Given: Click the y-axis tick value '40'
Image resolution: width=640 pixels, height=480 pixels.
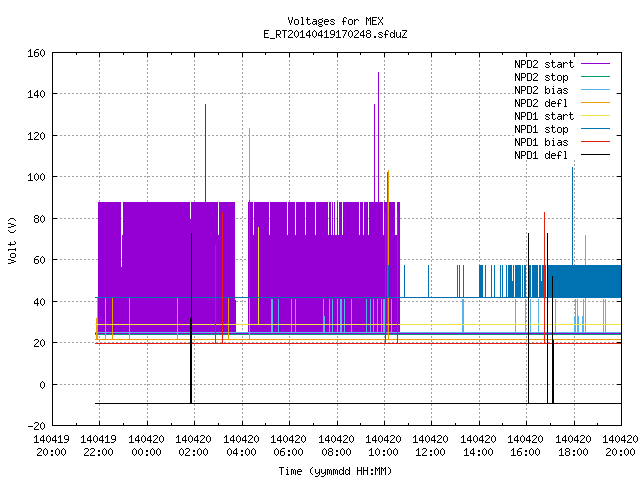Looking at the screenshot, I should pyautogui.click(x=39, y=302).
